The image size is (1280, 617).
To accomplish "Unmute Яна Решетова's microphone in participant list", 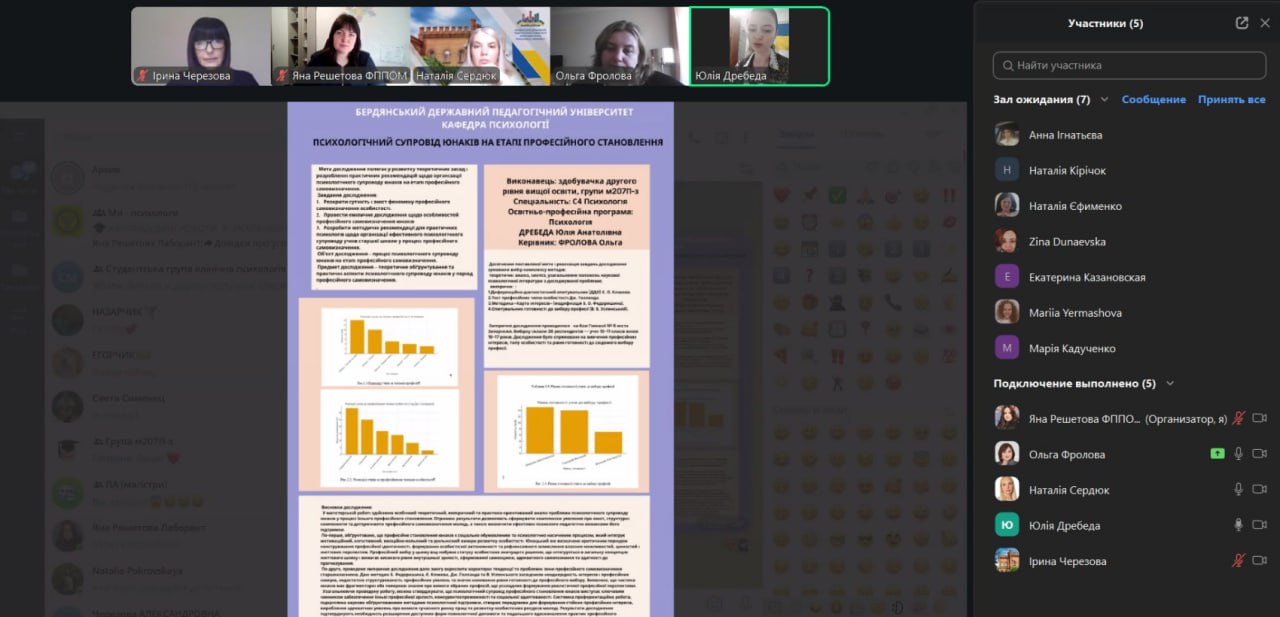I will click(x=1238, y=418).
